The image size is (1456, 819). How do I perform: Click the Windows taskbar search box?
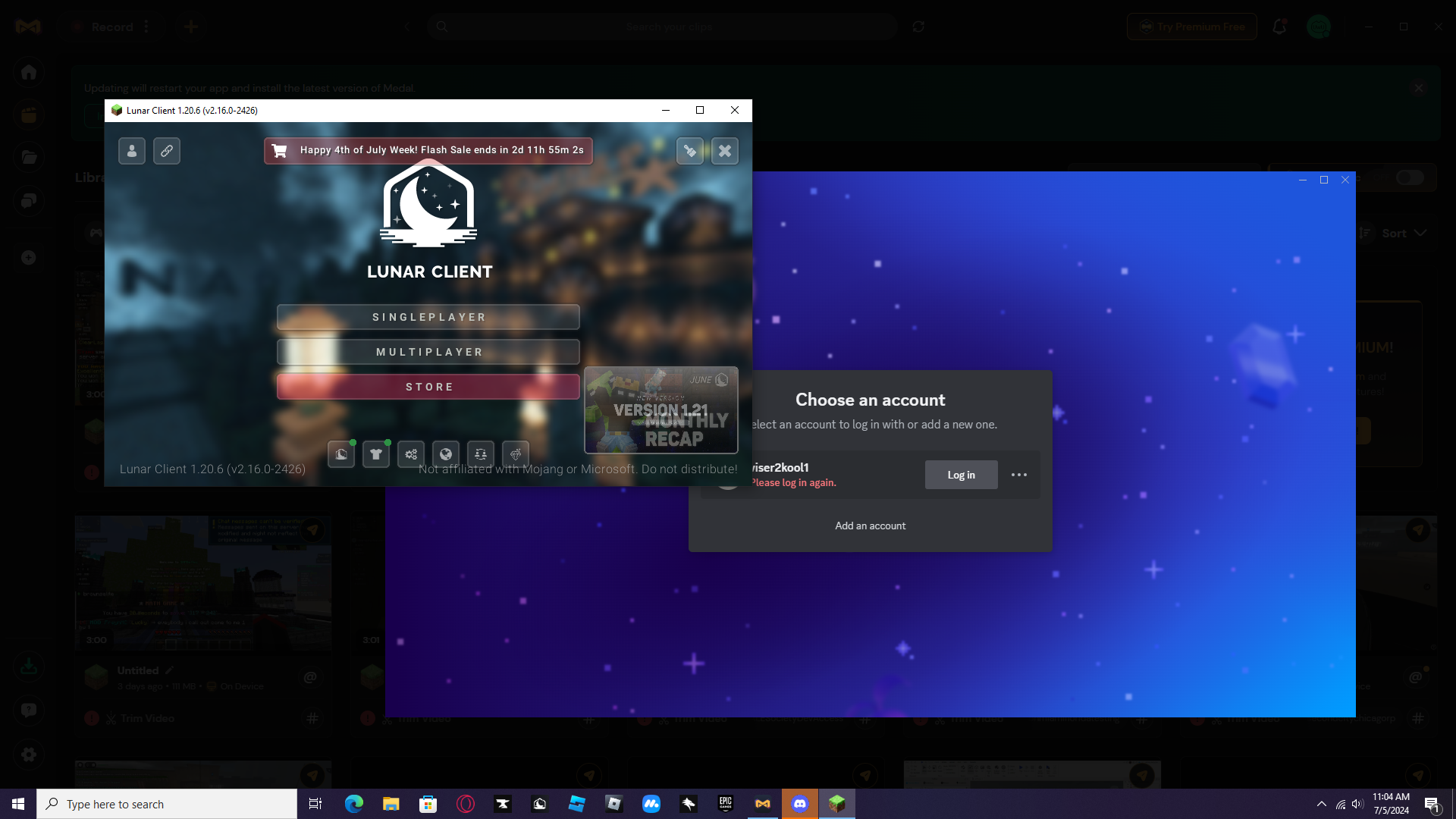167,804
